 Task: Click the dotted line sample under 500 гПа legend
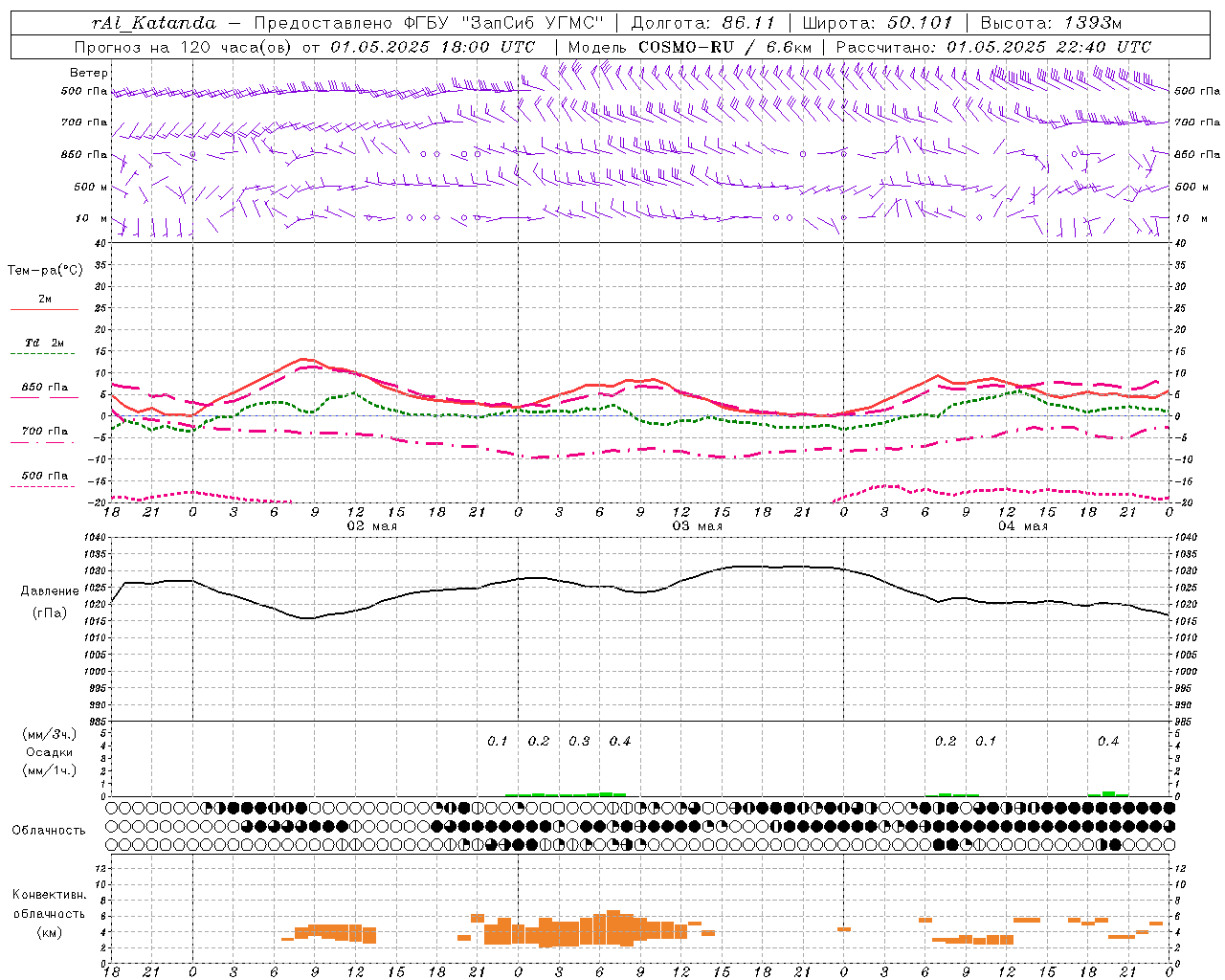pos(44,487)
